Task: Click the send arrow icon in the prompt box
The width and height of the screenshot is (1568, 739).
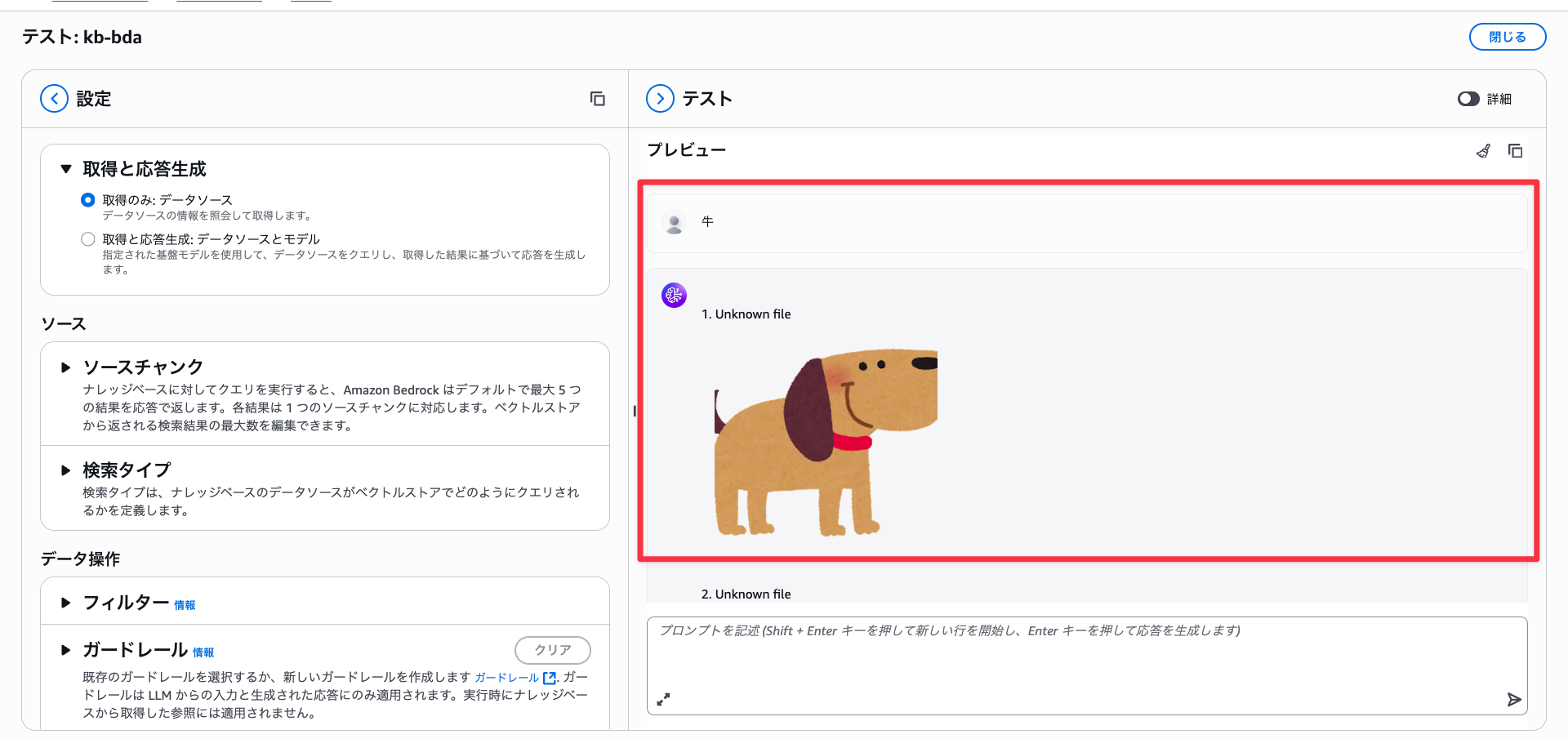Action: [1513, 700]
